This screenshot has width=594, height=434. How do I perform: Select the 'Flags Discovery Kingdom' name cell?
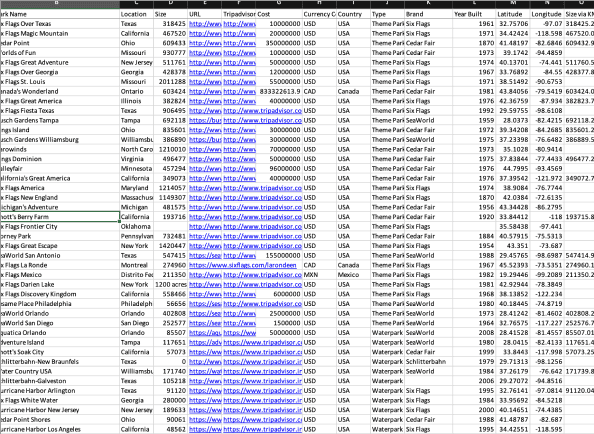point(59,294)
